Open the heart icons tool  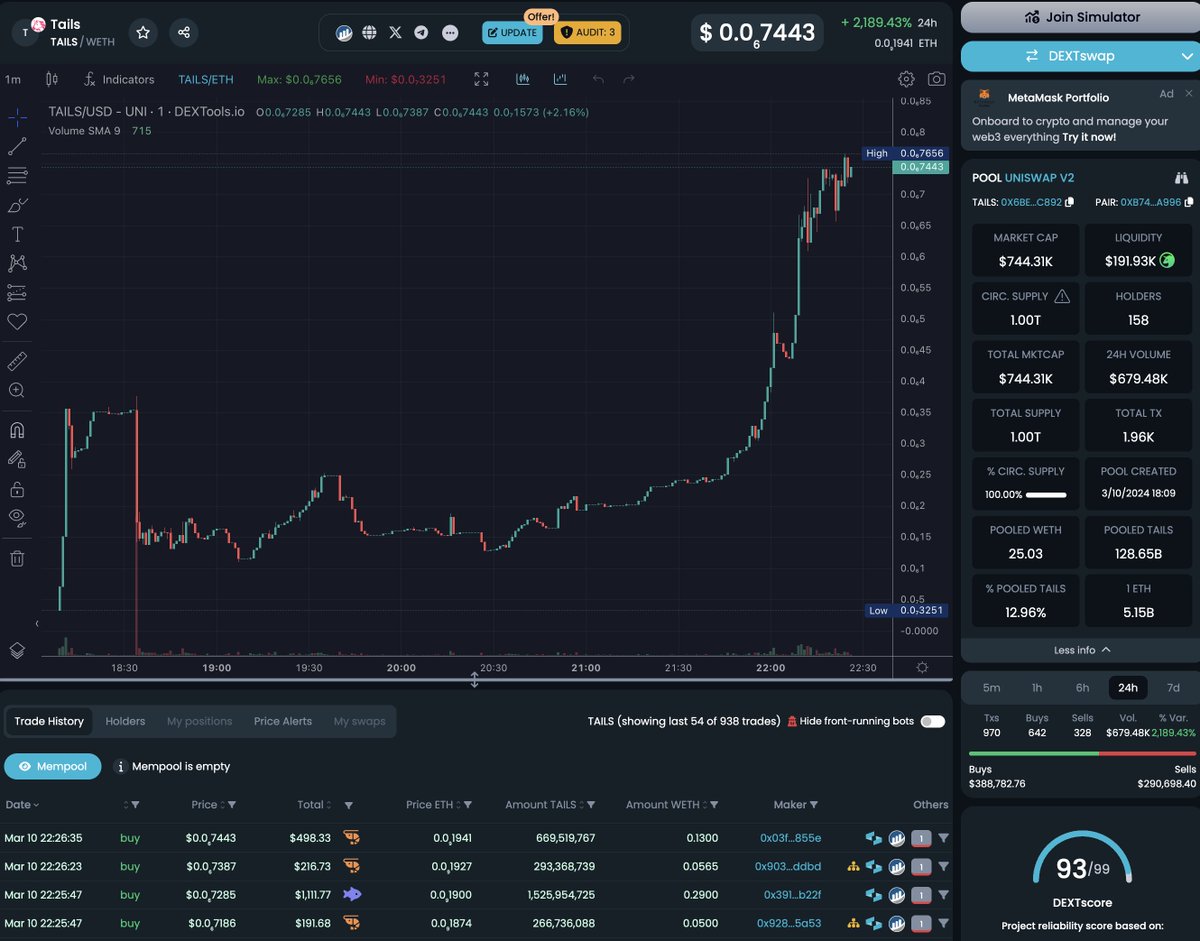click(x=17, y=322)
